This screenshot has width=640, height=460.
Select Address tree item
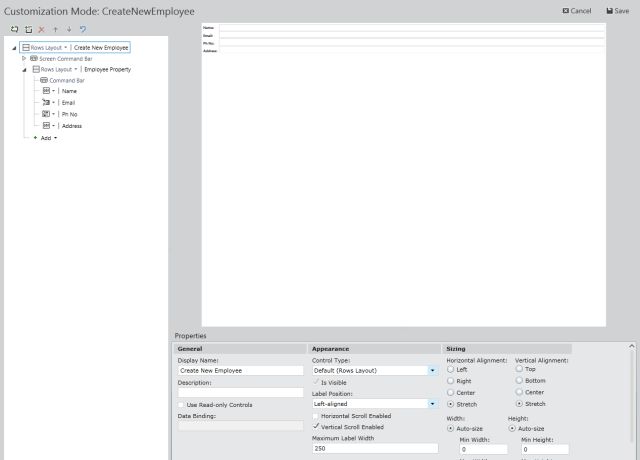tap(72, 126)
